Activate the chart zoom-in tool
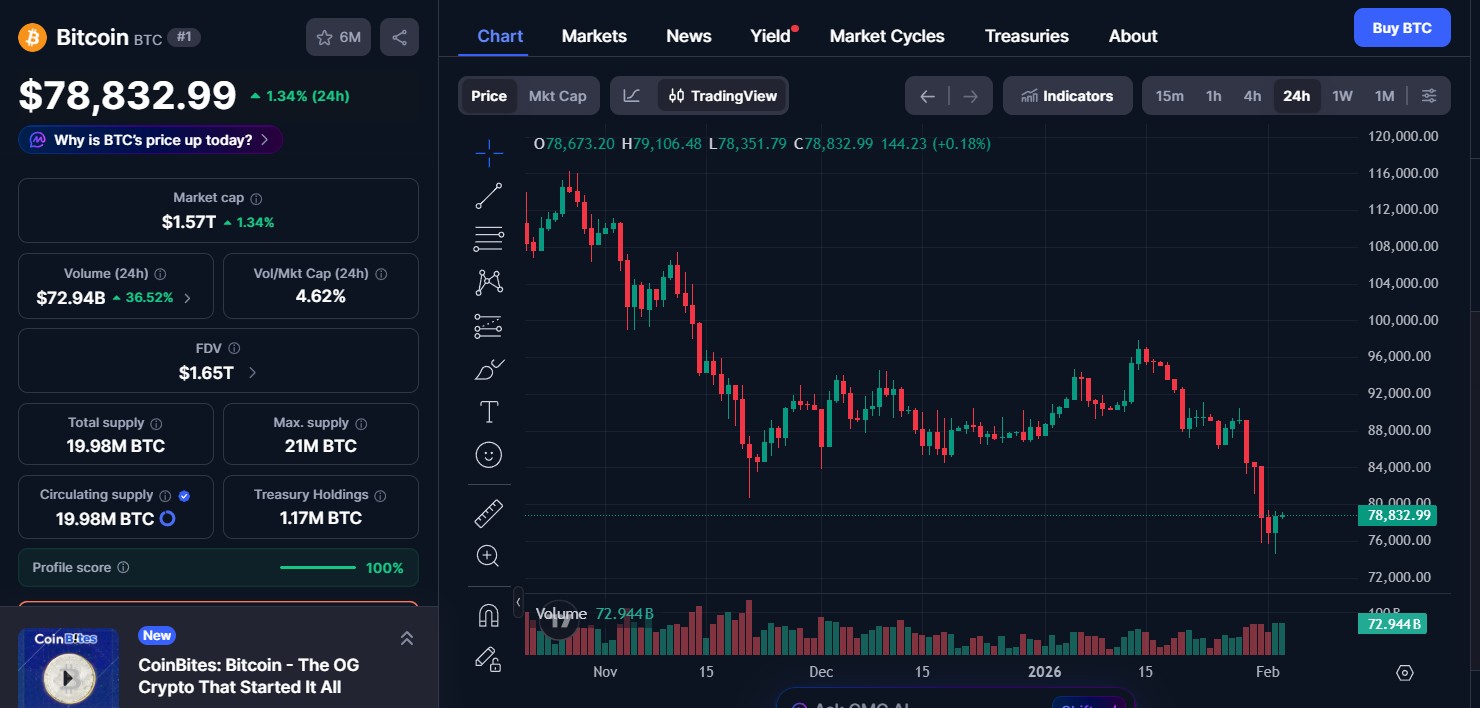Screen dimensions: 1480x708 488,555
